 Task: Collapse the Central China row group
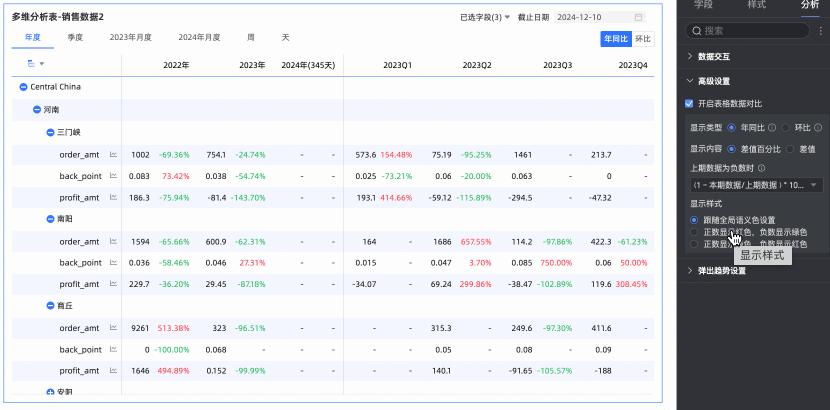click(23, 87)
